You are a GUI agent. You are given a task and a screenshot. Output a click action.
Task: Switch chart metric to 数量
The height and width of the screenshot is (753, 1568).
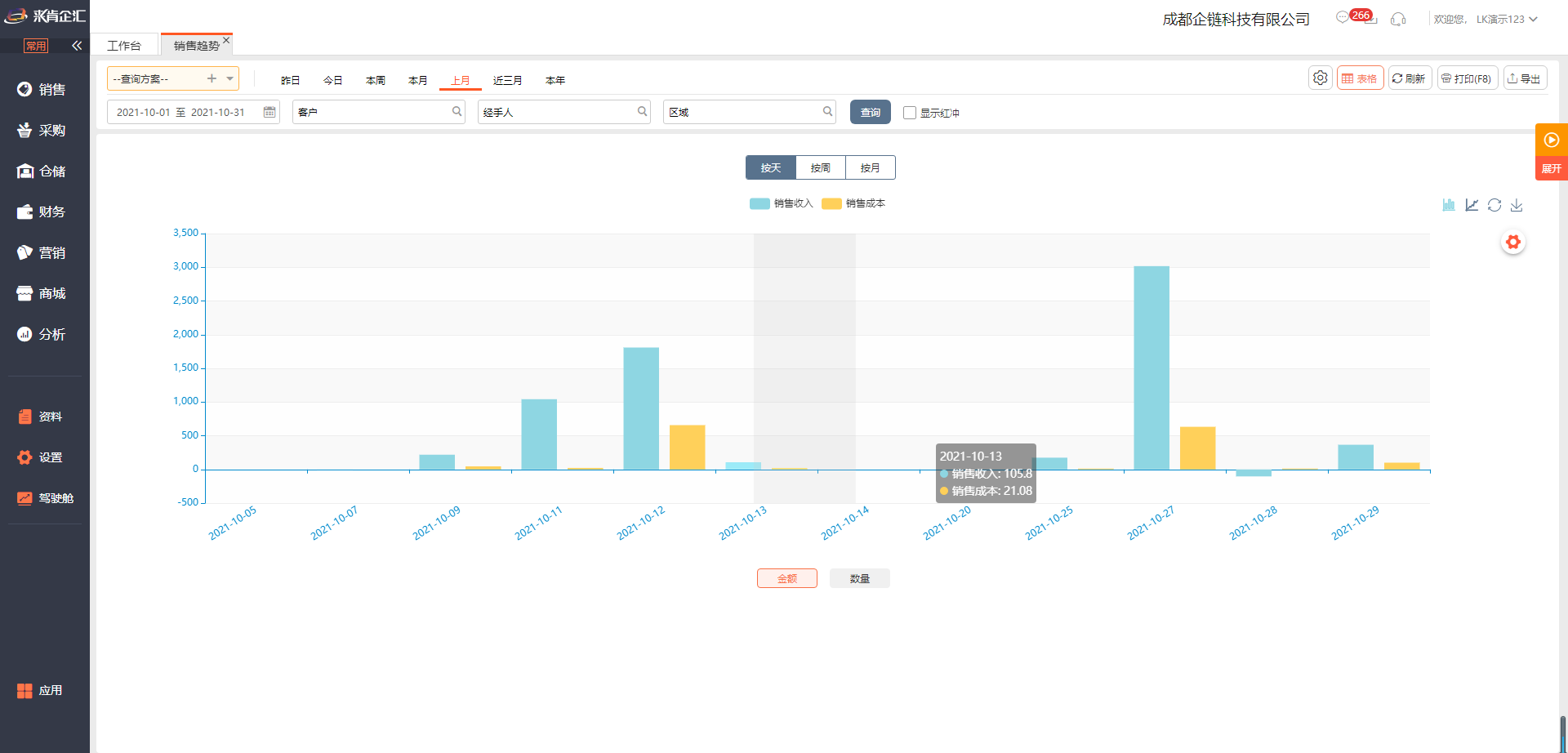point(859,578)
